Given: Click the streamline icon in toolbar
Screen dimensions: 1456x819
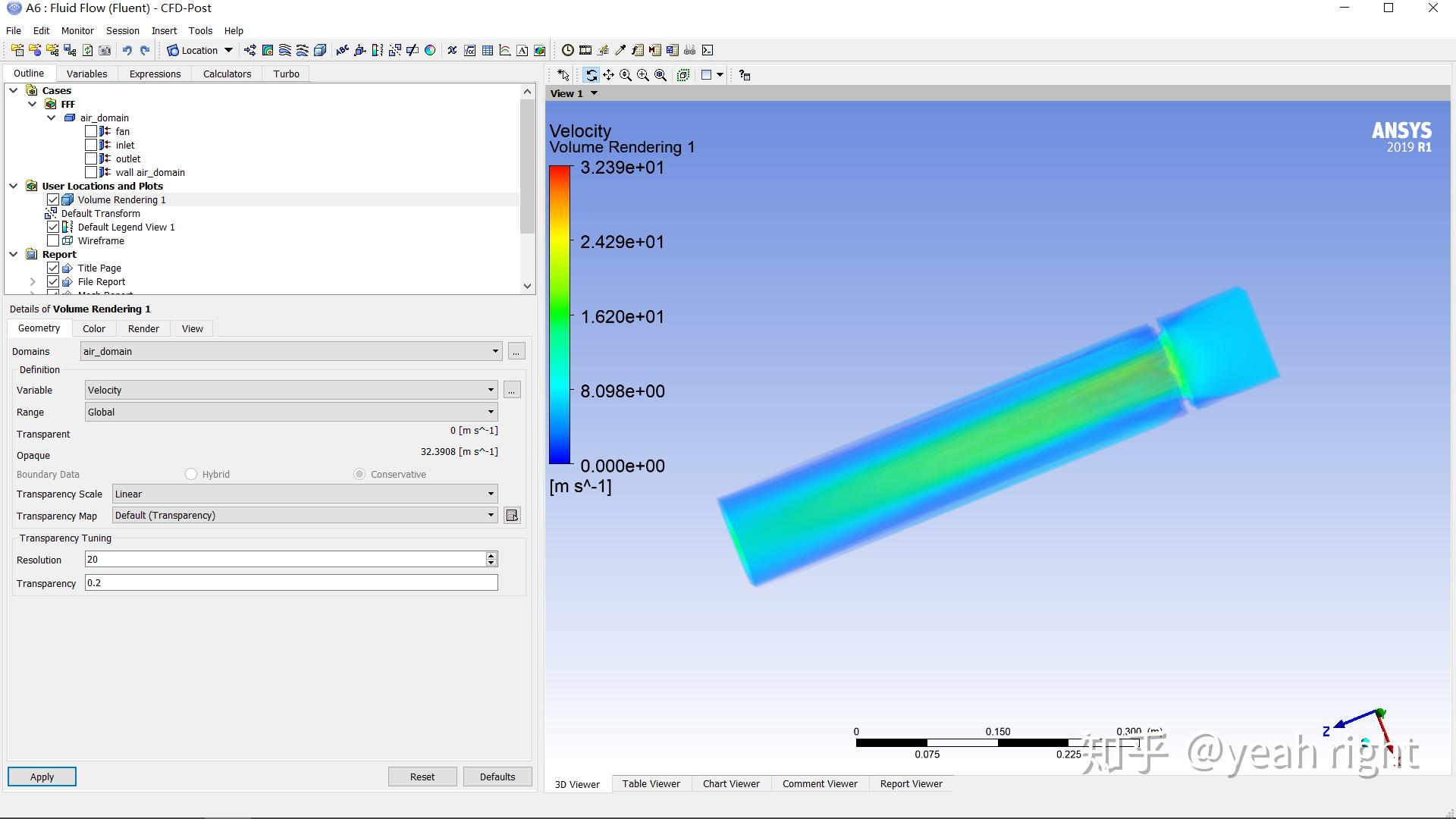Looking at the screenshot, I should (285, 51).
